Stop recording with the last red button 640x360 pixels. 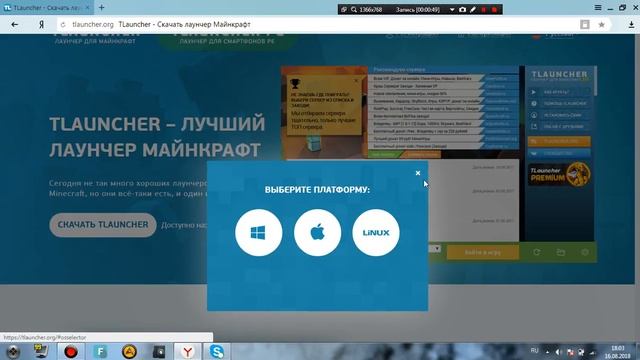[x=494, y=9]
